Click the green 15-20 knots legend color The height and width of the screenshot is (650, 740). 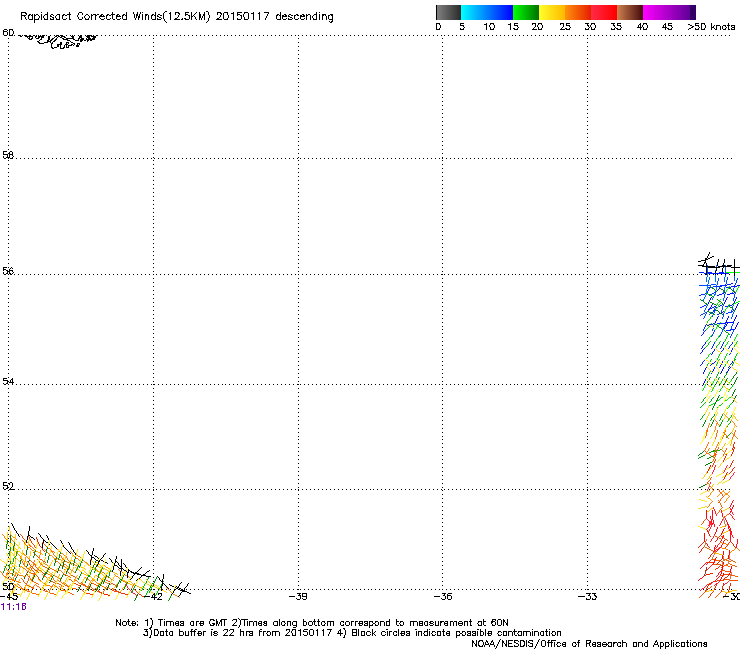[x=526, y=12]
